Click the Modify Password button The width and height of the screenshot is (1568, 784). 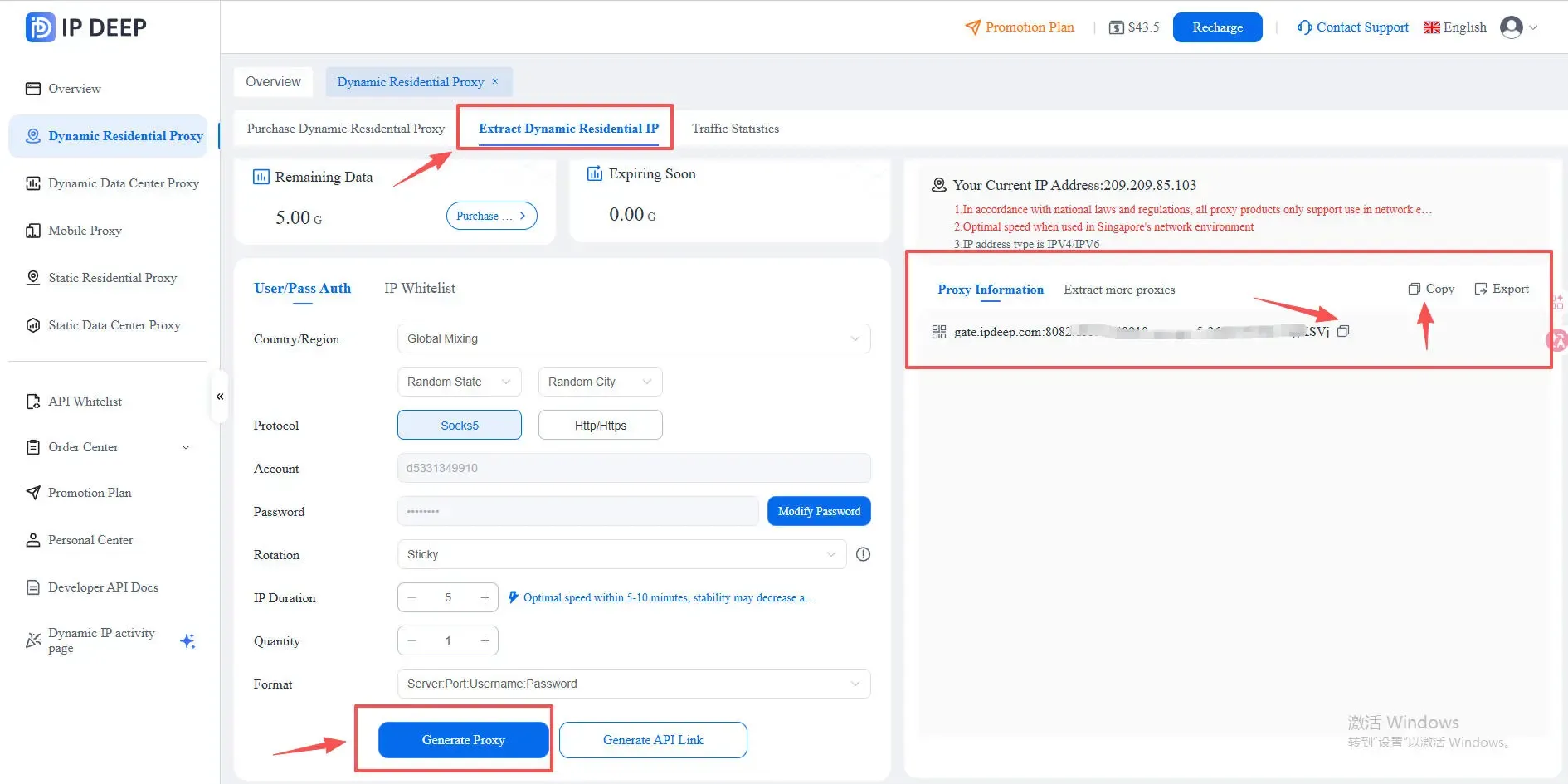(x=819, y=511)
